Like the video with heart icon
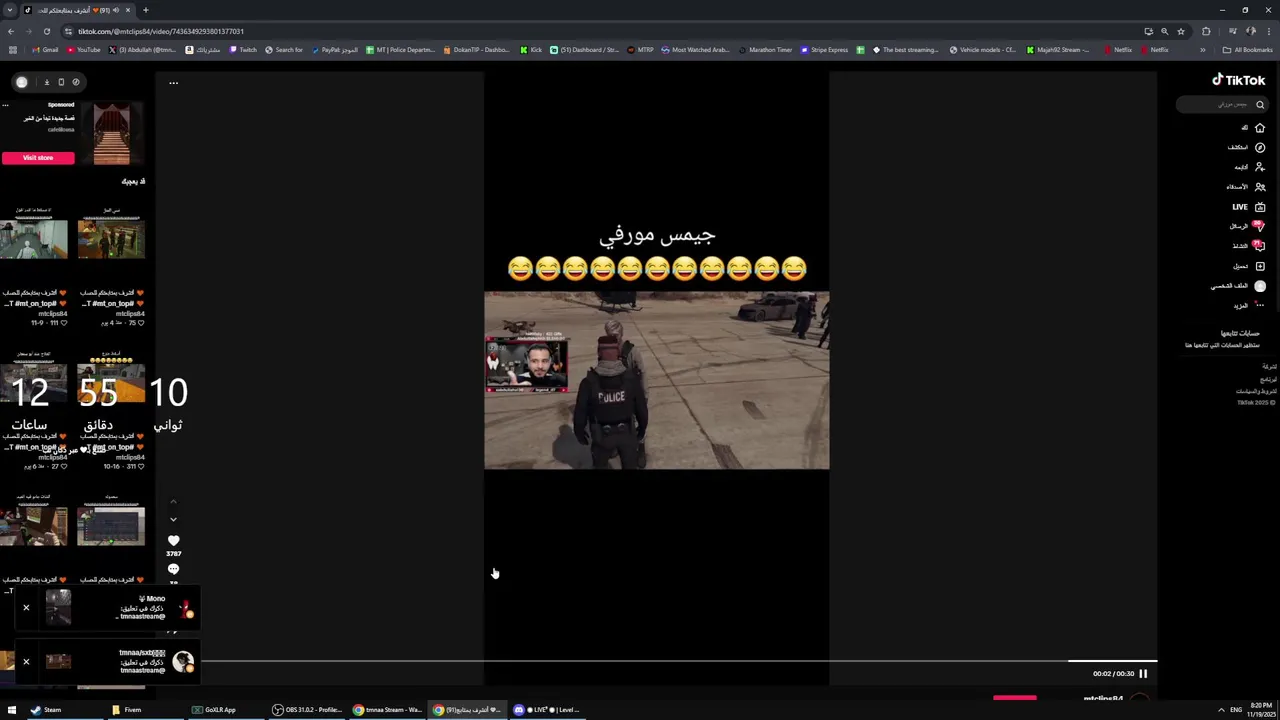This screenshot has height=720, width=1280. tap(173, 540)
